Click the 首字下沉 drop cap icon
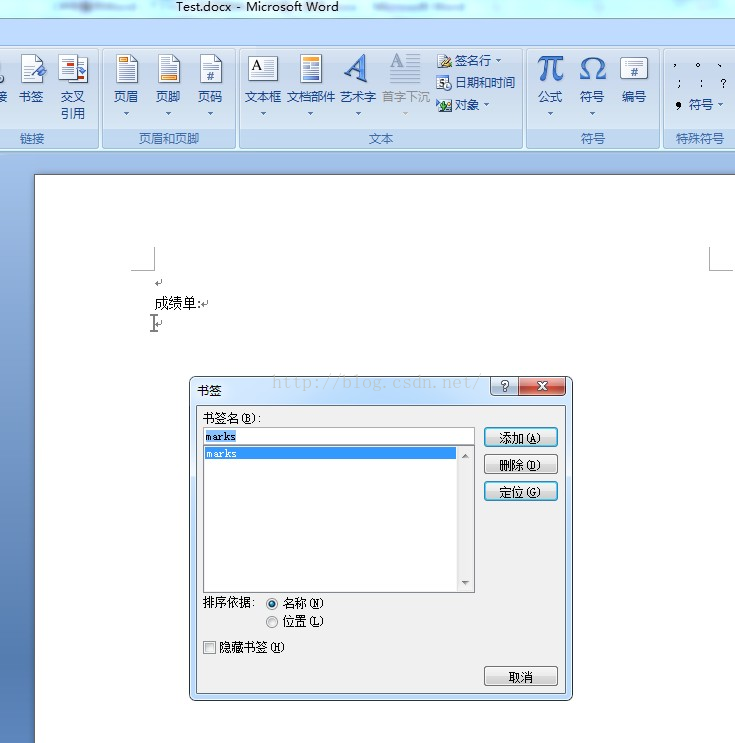 pos(406,79)
